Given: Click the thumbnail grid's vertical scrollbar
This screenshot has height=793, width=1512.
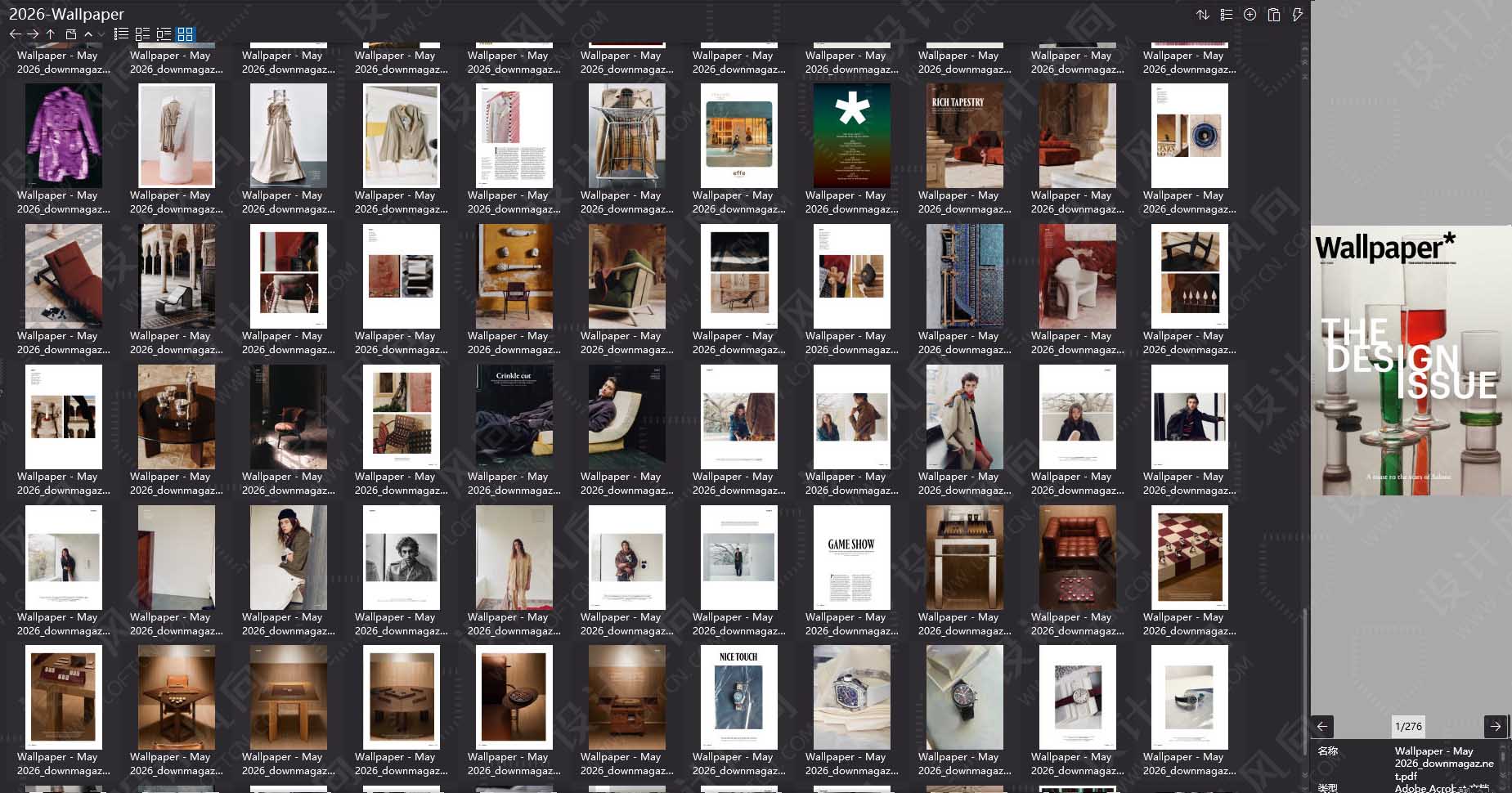Looking at the screenshot, I should coord(1305,683).
